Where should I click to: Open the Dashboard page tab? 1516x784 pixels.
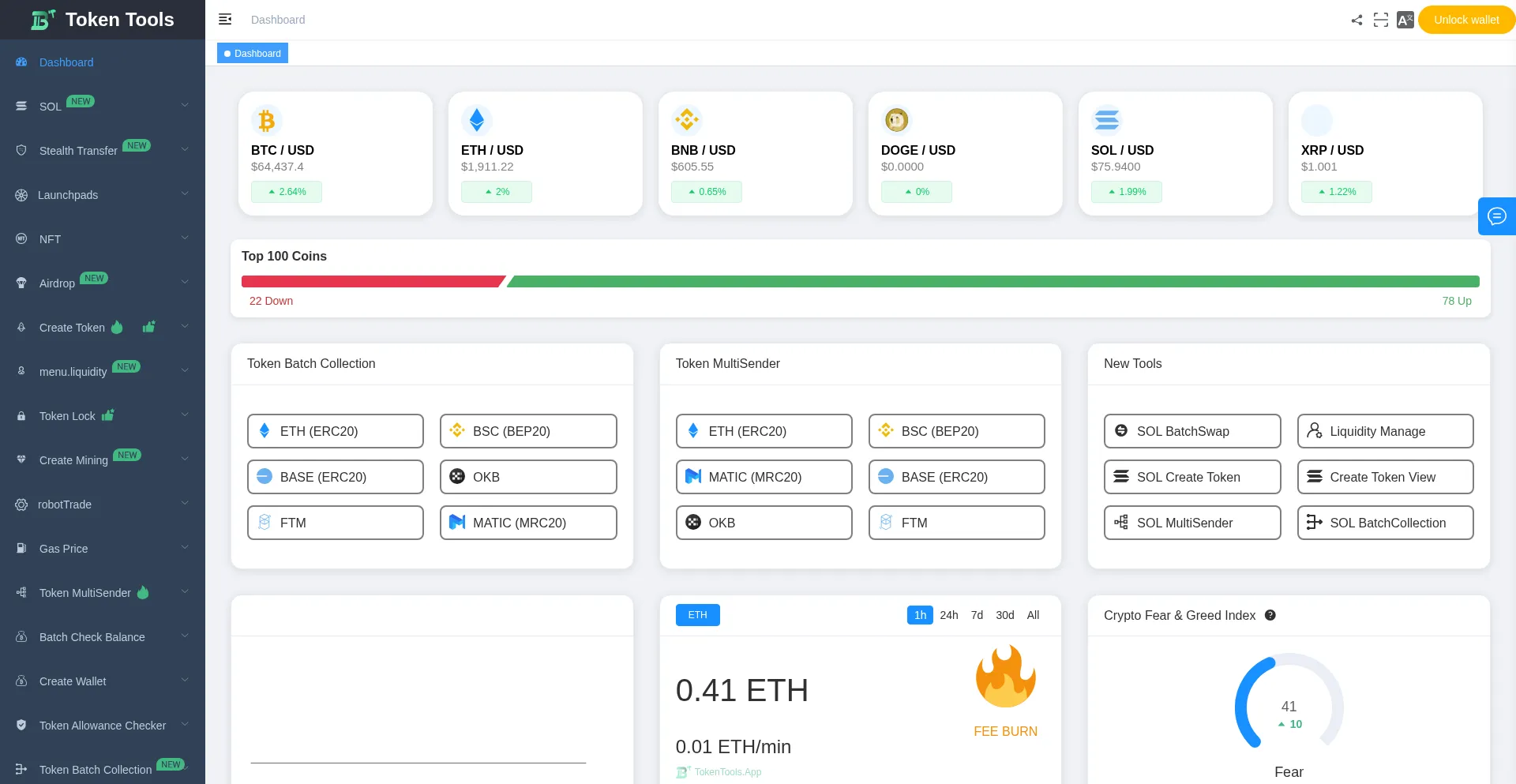click(x=253, y=53)
